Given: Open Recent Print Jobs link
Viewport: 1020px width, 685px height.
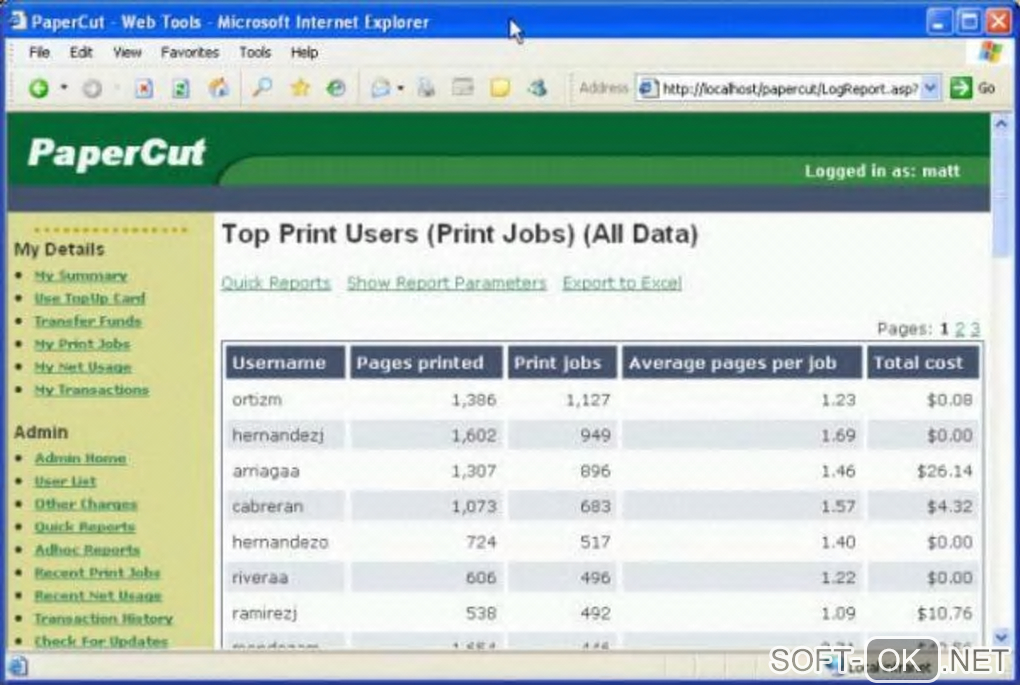Looking at the screenshot, I should click(97, 572).
